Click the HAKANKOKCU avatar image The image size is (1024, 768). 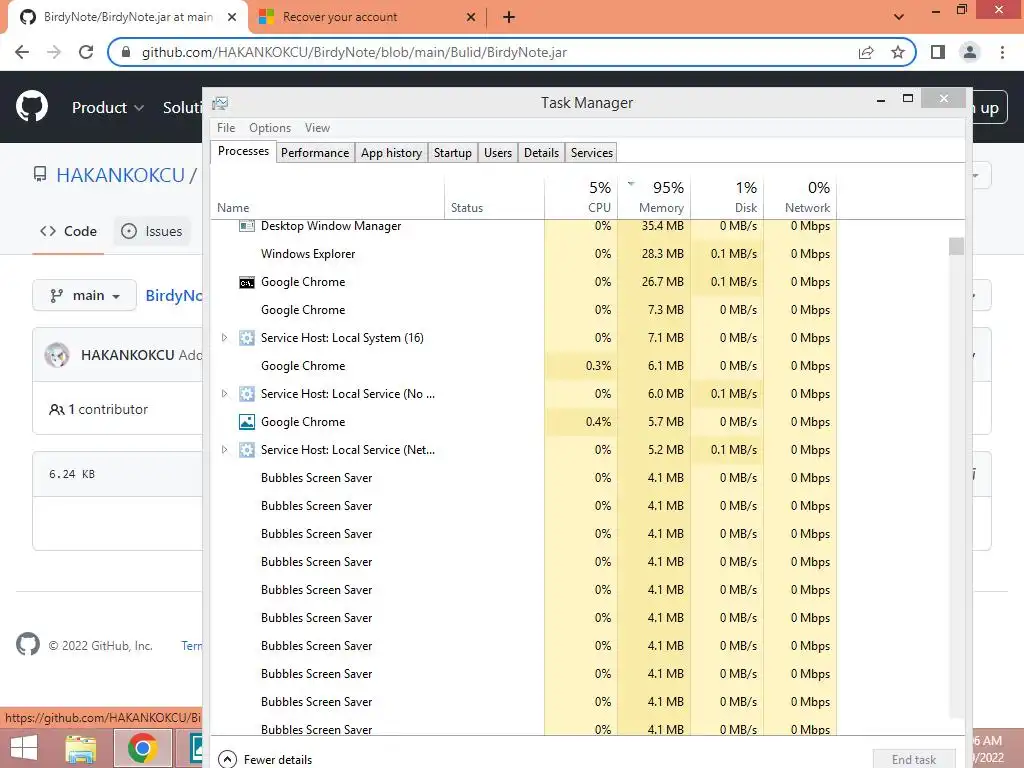(57, 355)
